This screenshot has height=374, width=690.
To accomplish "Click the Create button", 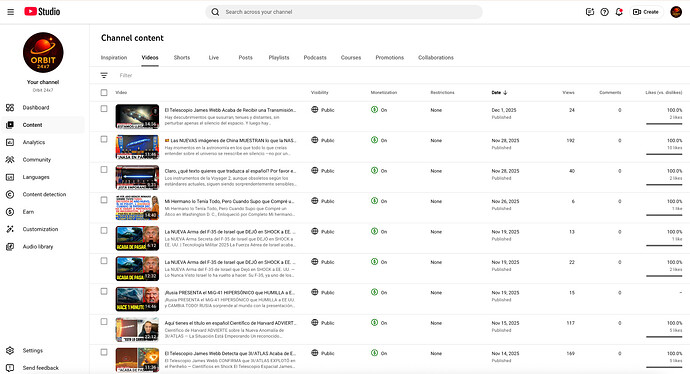I will 646,12.
